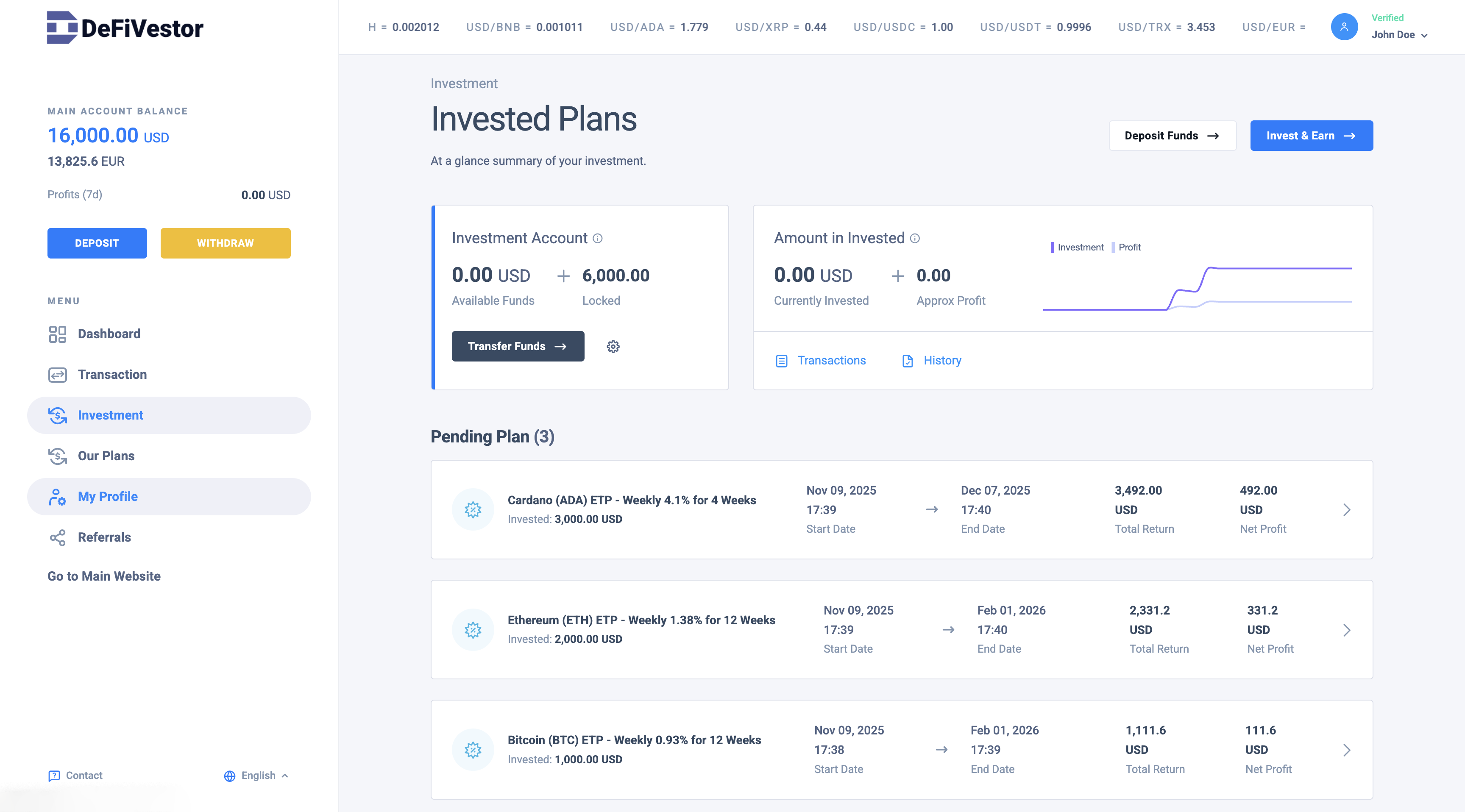Open the History link

click(942, 361)
